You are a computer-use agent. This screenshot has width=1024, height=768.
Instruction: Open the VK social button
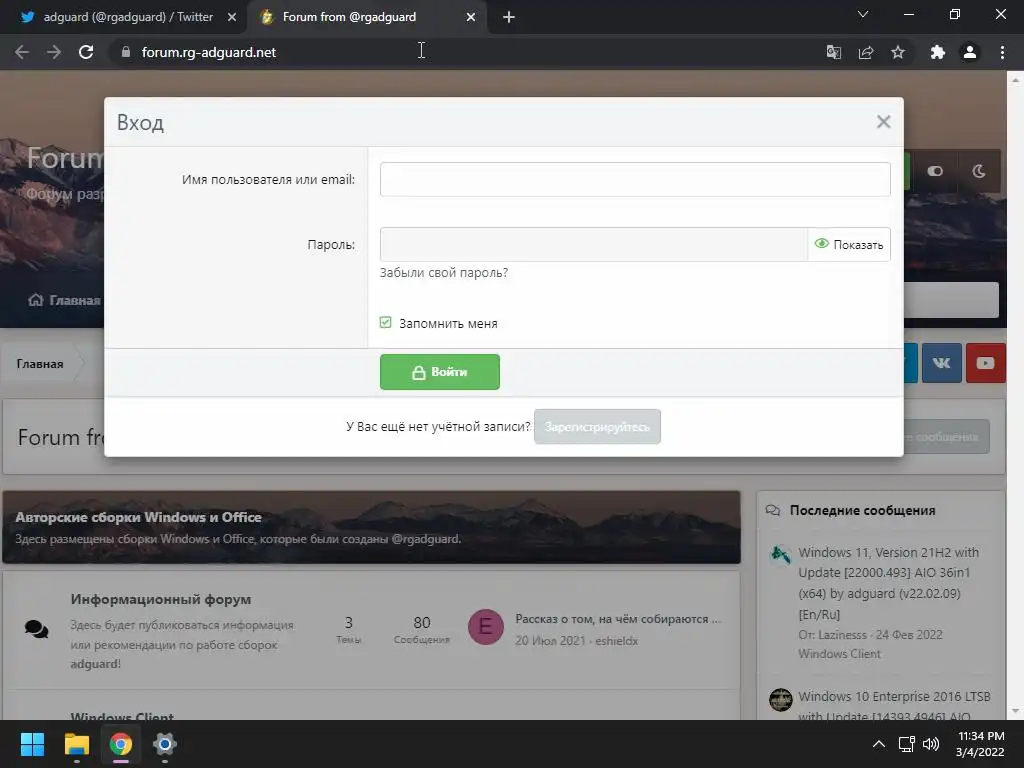coord(941,362)
